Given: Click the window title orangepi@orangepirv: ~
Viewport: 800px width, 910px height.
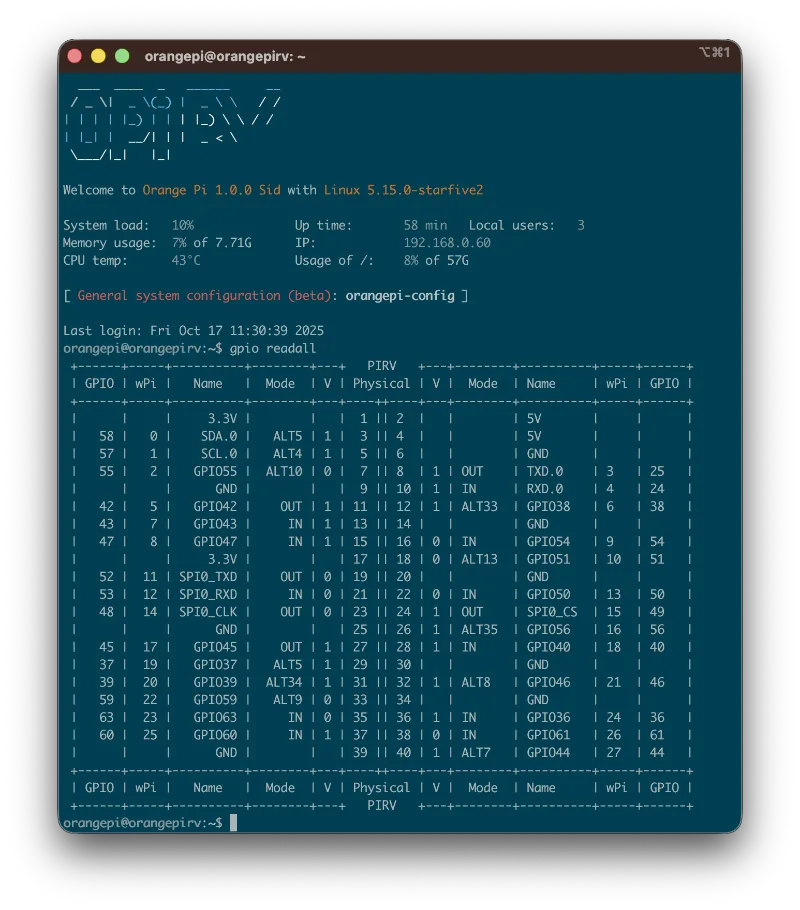Looking at the screenshot, I should coord(225,57).
